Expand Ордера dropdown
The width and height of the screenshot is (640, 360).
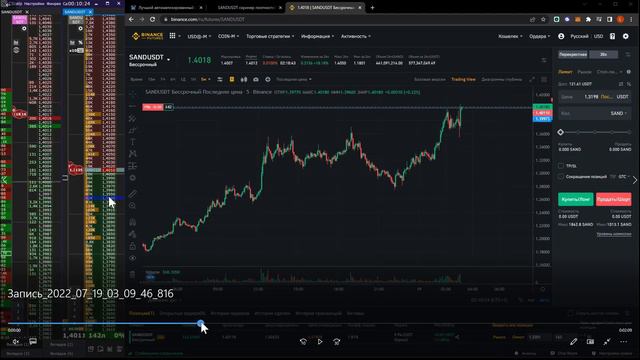(x=540, y=36)
